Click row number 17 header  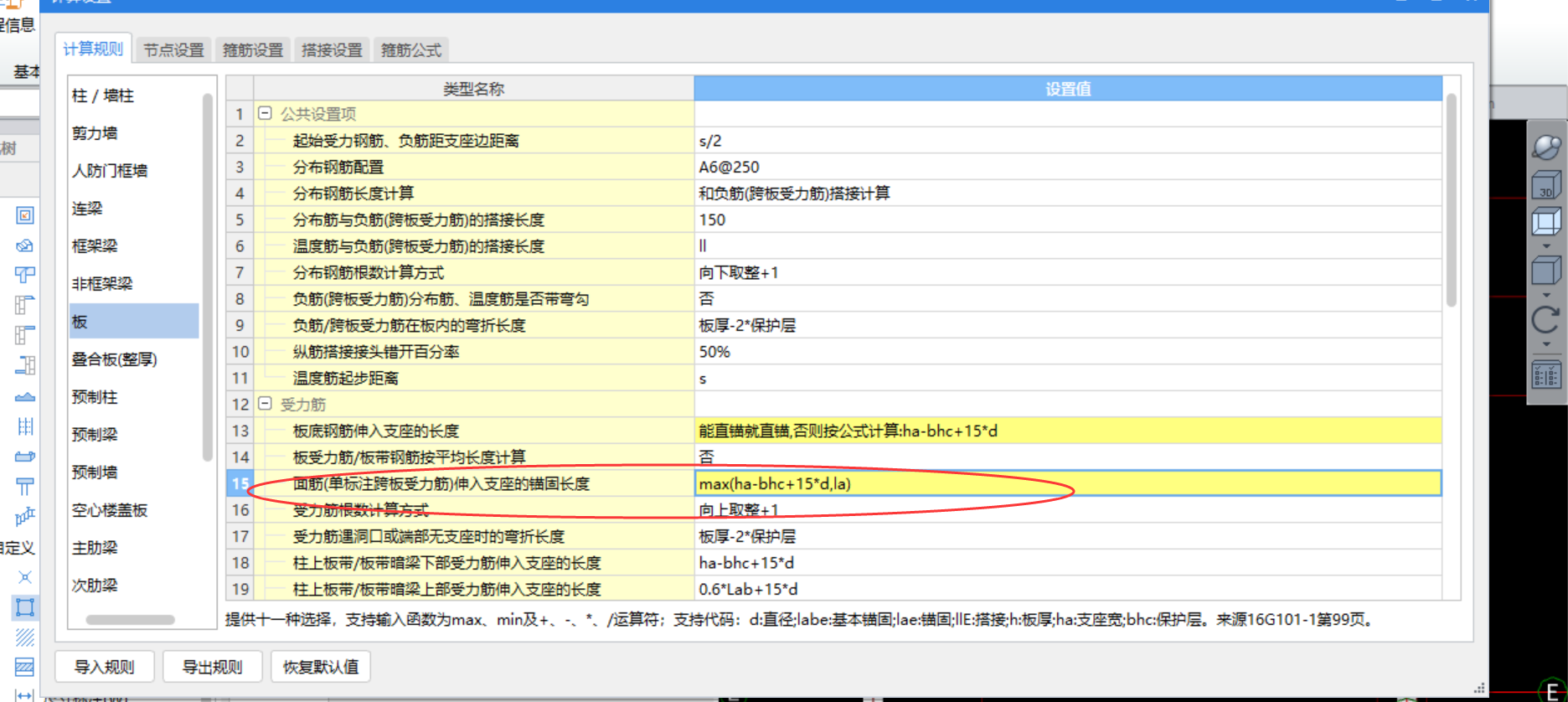[x=240, y=536]
